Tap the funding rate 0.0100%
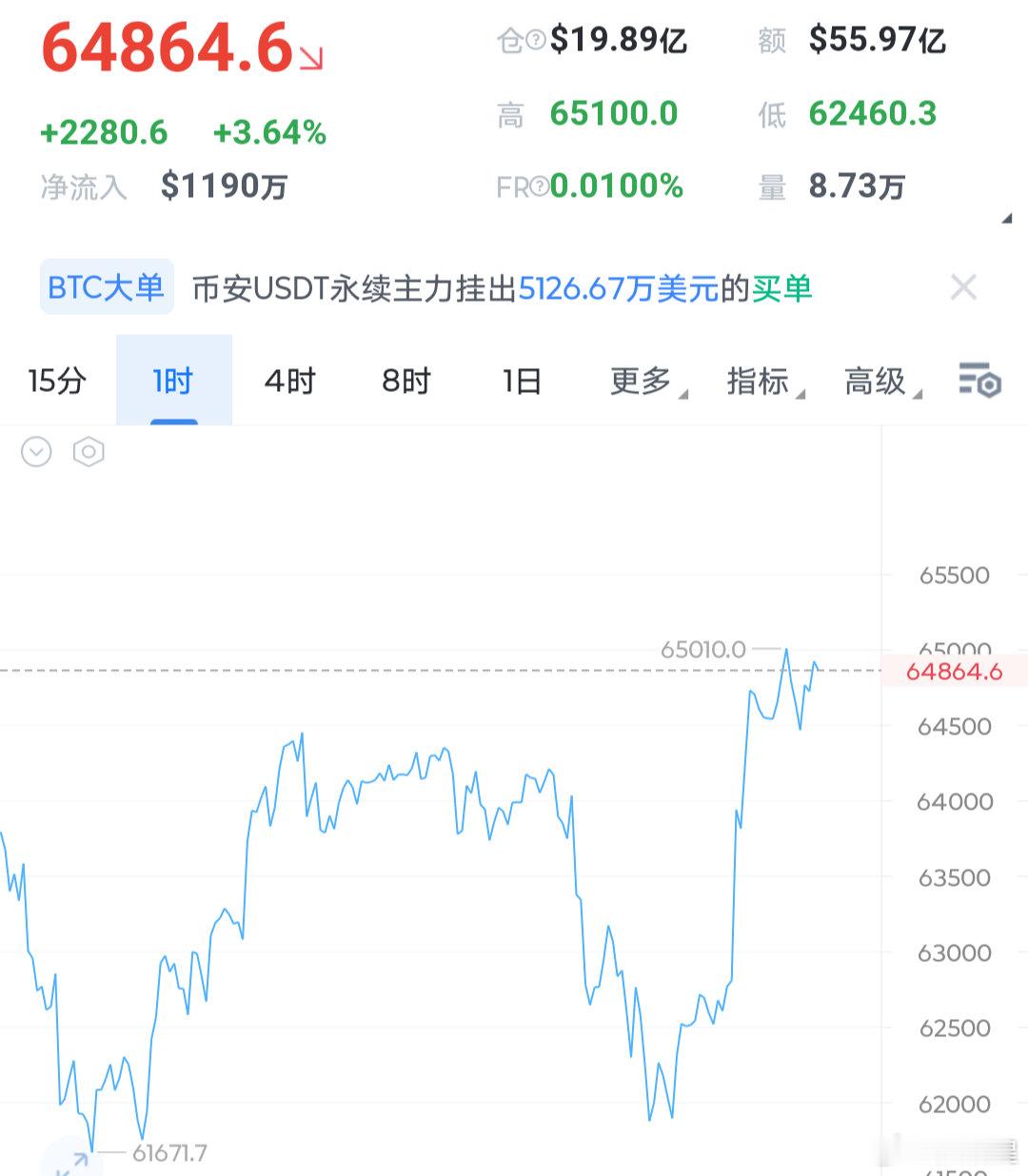1028x1176 pixels. 617,186
